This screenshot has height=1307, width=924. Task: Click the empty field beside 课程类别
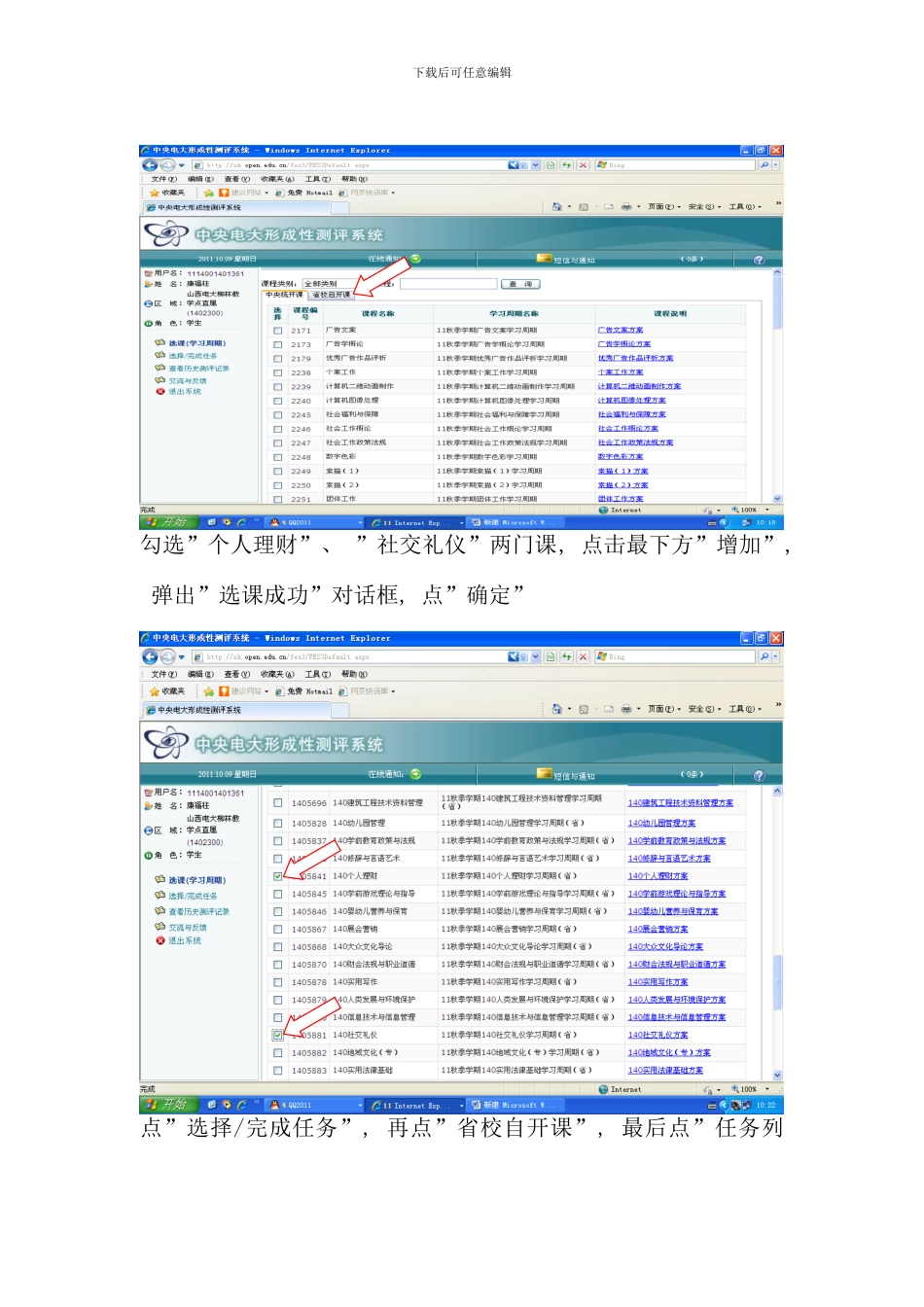[448, 284]
